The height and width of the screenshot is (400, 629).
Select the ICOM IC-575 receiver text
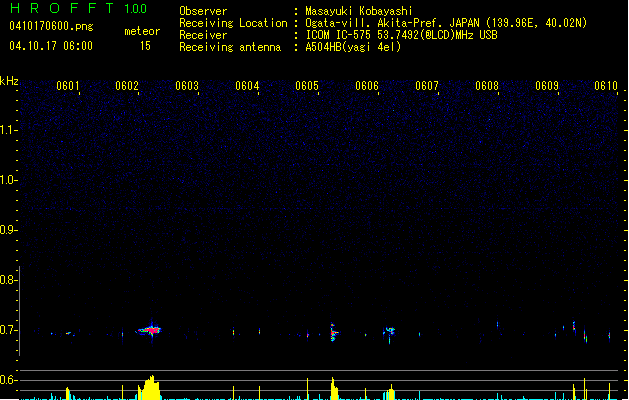click(401, 35)
